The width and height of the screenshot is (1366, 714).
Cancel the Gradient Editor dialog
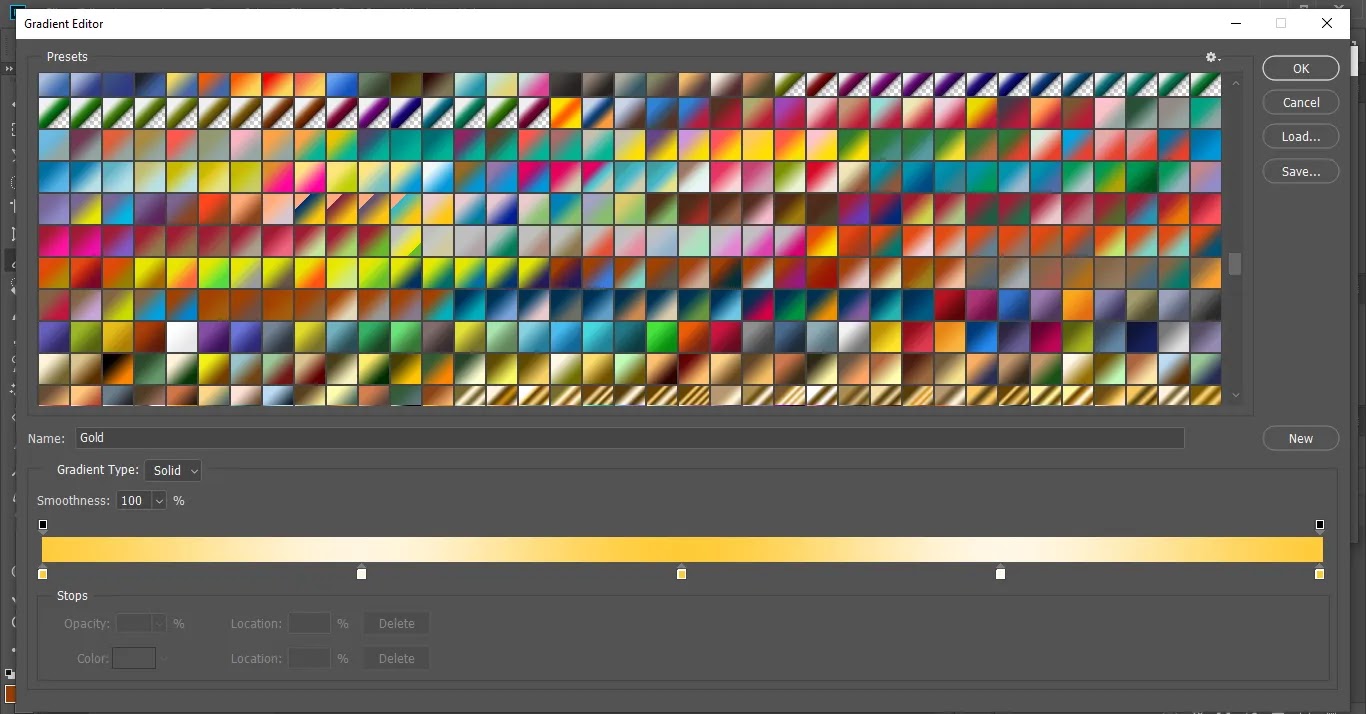(x=1300, y=102)
